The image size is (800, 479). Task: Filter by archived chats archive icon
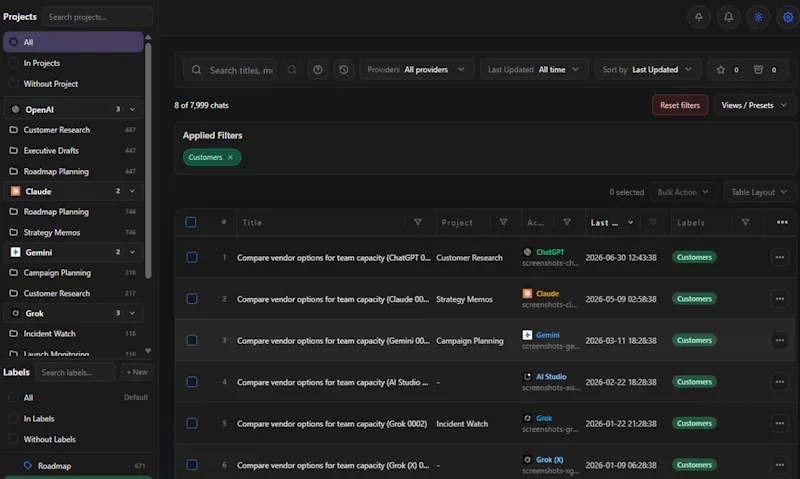coord(758,70)
